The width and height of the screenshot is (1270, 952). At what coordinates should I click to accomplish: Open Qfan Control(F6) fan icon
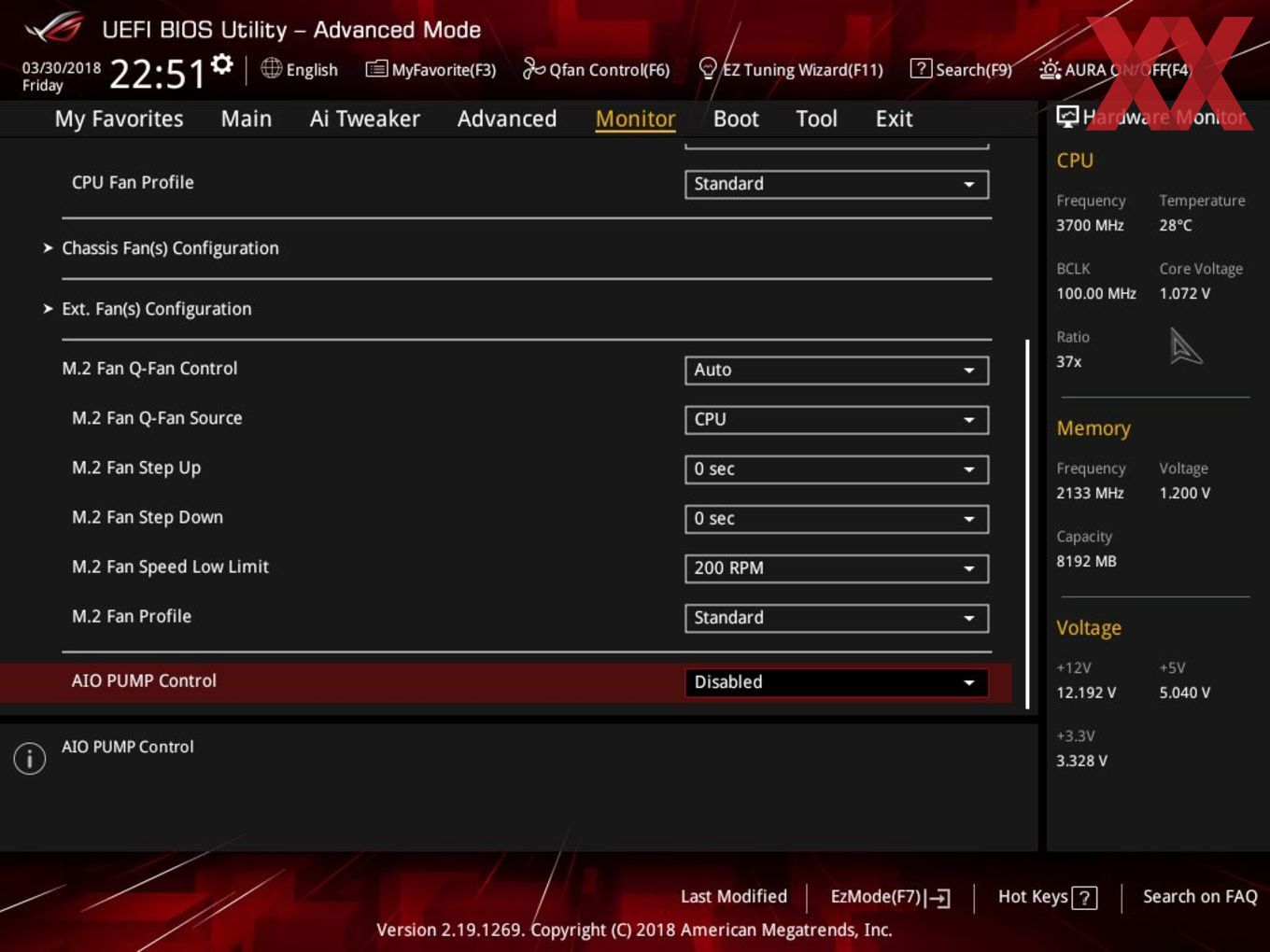(x=533, y=68)
